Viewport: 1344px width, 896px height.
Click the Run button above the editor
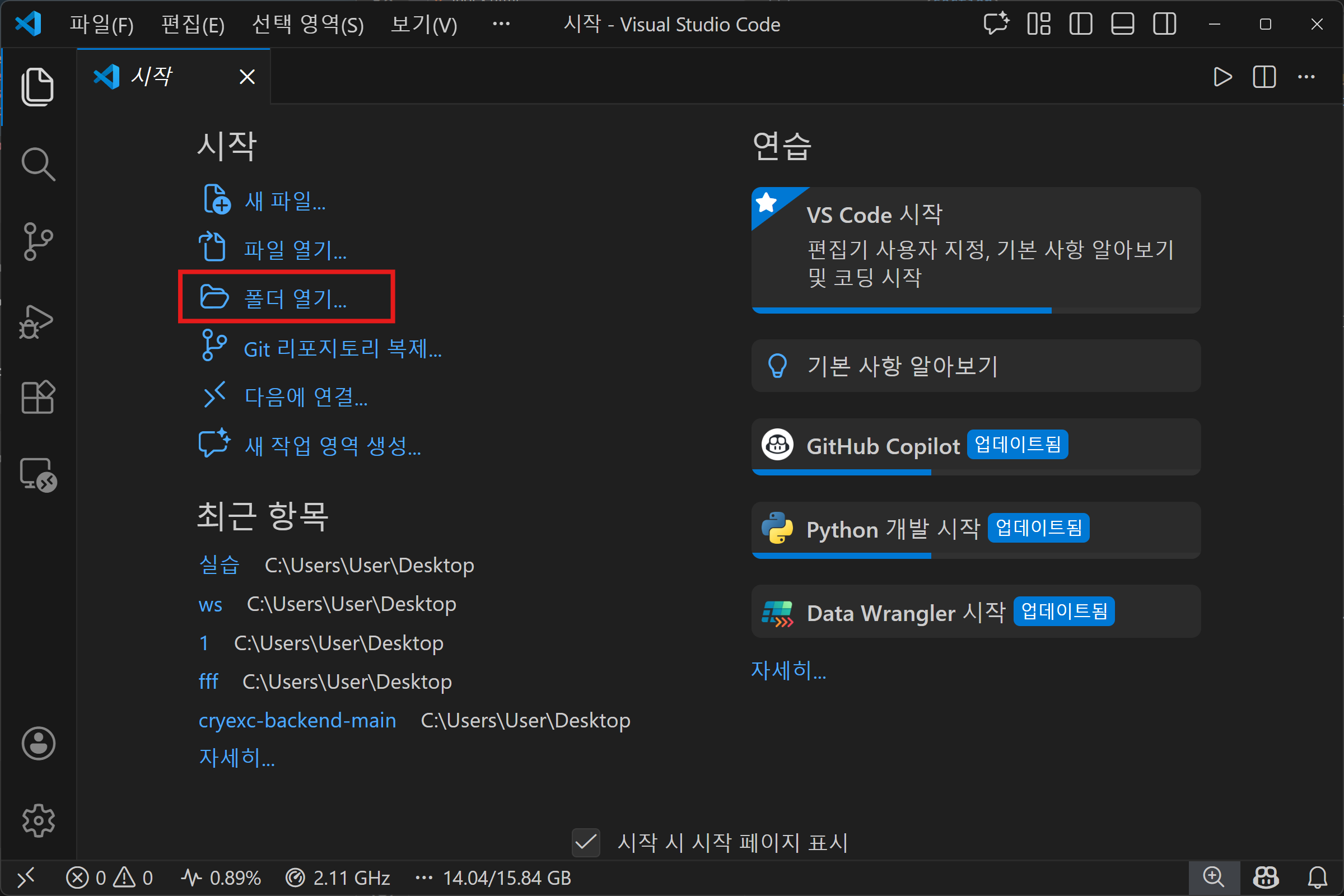coord(1222,77)
